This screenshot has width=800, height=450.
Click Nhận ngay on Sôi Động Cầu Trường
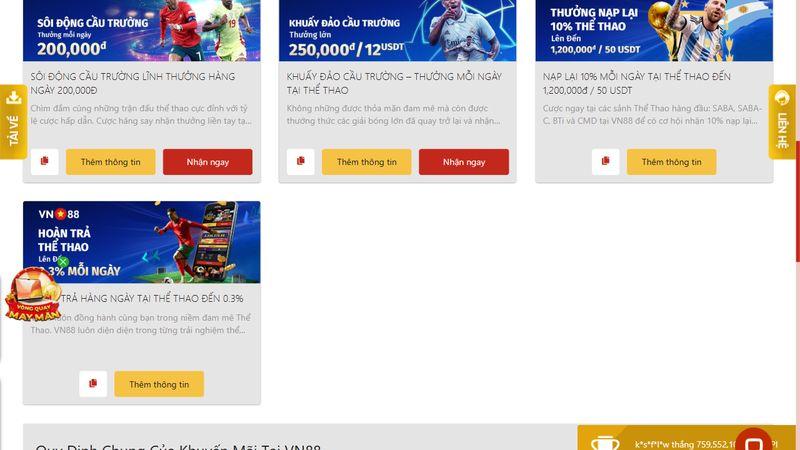point(208,162)
